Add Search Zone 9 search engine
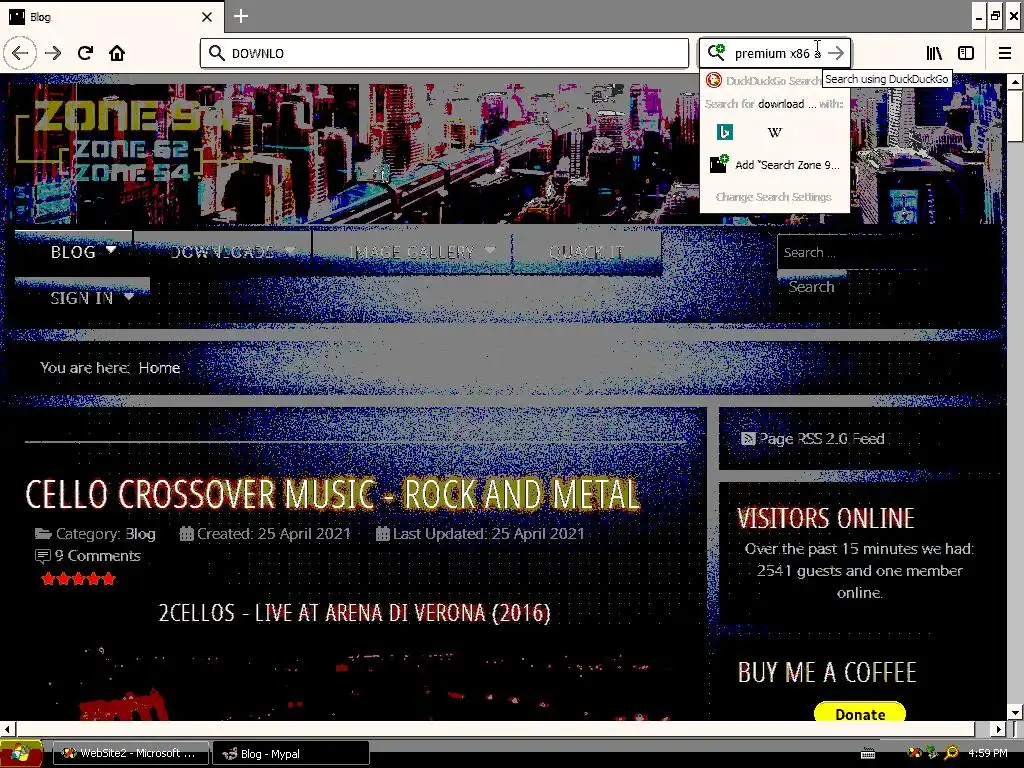 (x=775, y=165)
